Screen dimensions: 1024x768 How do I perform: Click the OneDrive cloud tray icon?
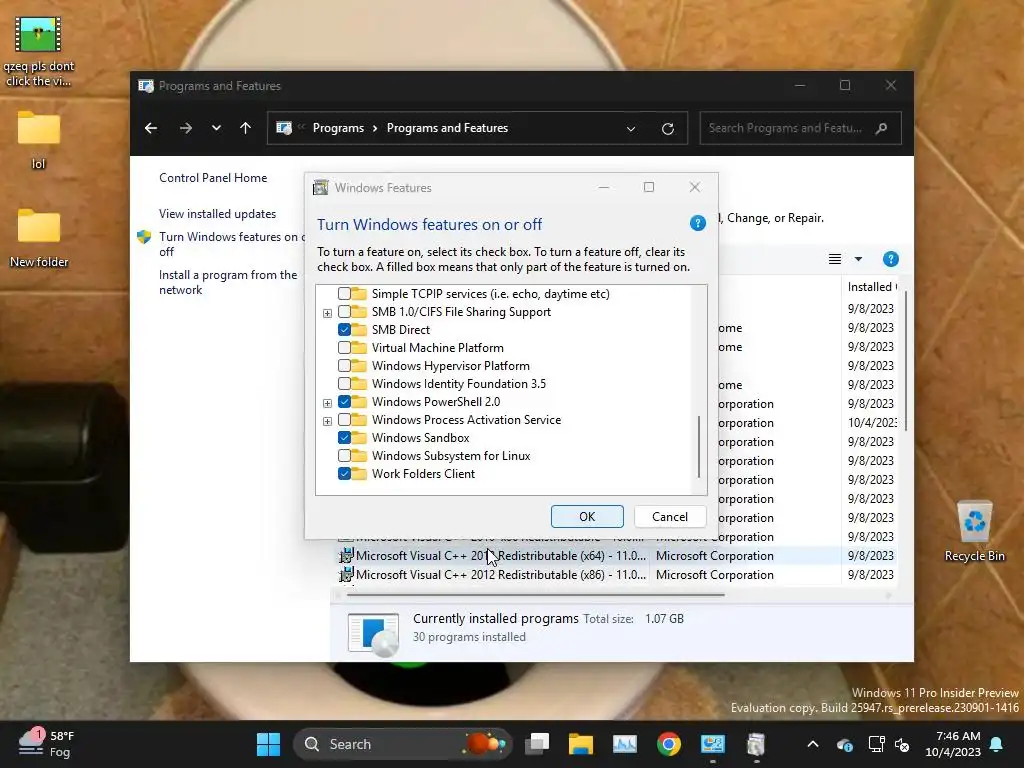(x=844, y=744)
